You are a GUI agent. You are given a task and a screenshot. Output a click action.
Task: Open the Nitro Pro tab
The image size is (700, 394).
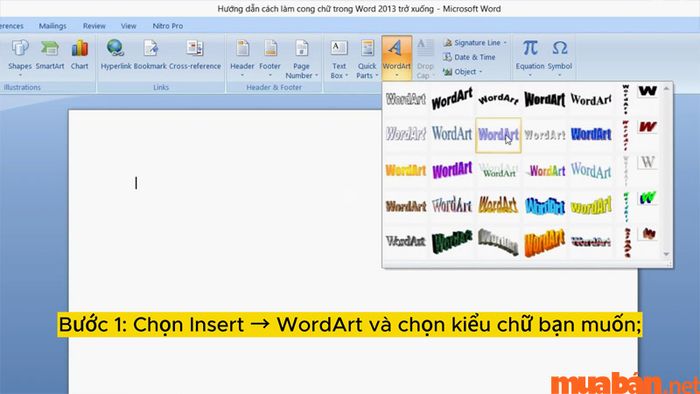point(167,26)
